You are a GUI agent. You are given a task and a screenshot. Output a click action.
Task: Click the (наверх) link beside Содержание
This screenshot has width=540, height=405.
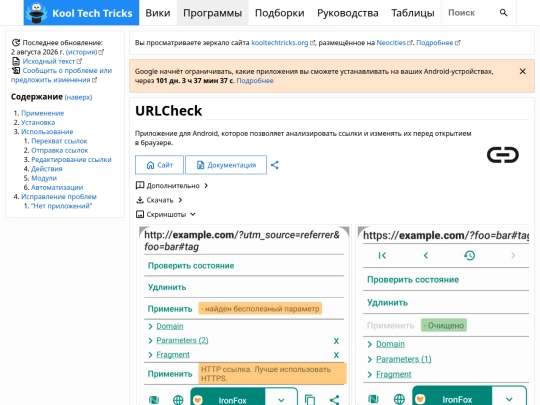78,97
